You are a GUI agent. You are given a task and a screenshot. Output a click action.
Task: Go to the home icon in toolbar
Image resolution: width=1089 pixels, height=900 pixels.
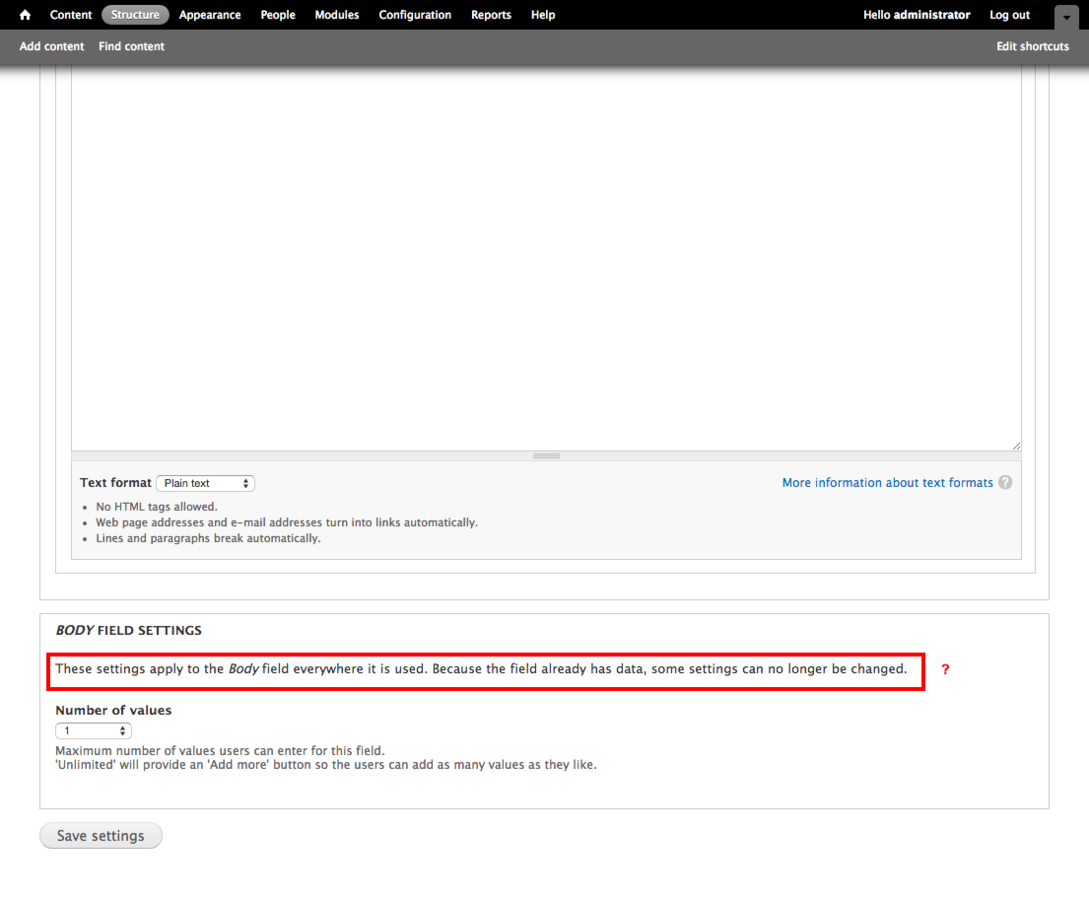[x=25, y=15]
